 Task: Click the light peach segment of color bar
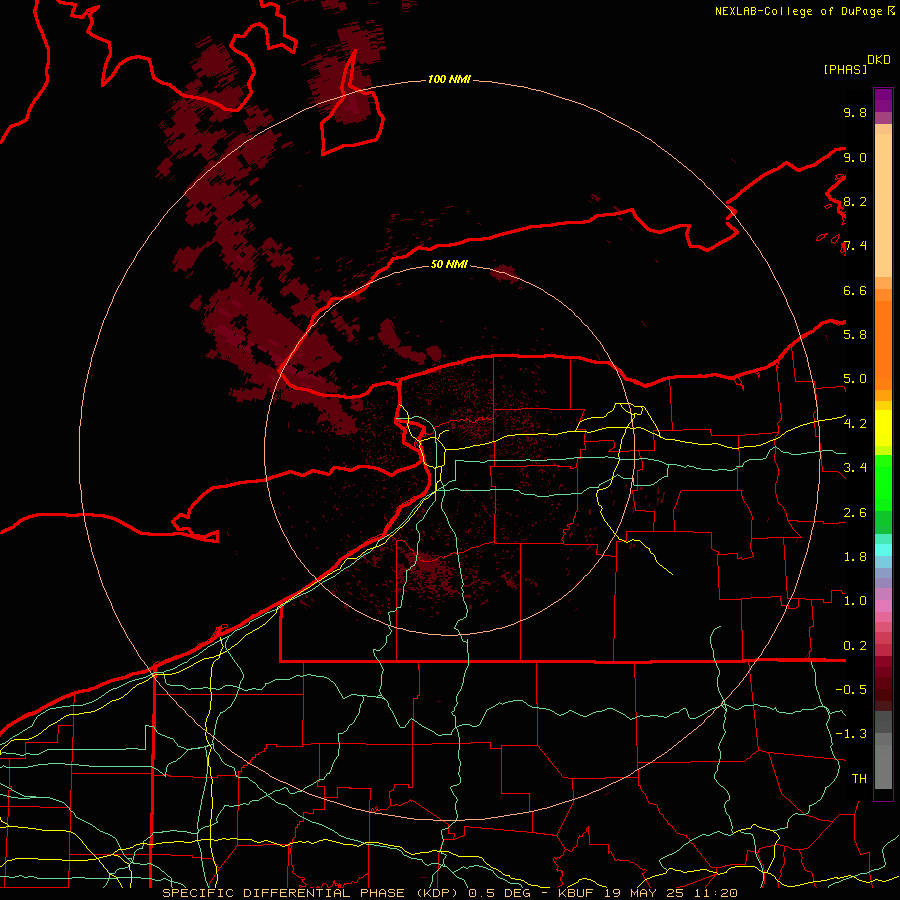[x=883, y=205]
